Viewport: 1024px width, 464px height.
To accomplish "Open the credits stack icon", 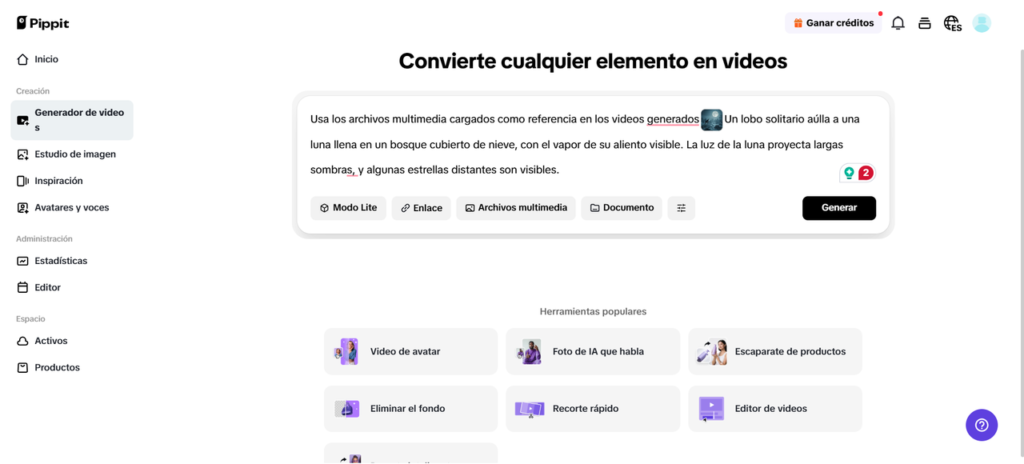I will pos(925,23).
